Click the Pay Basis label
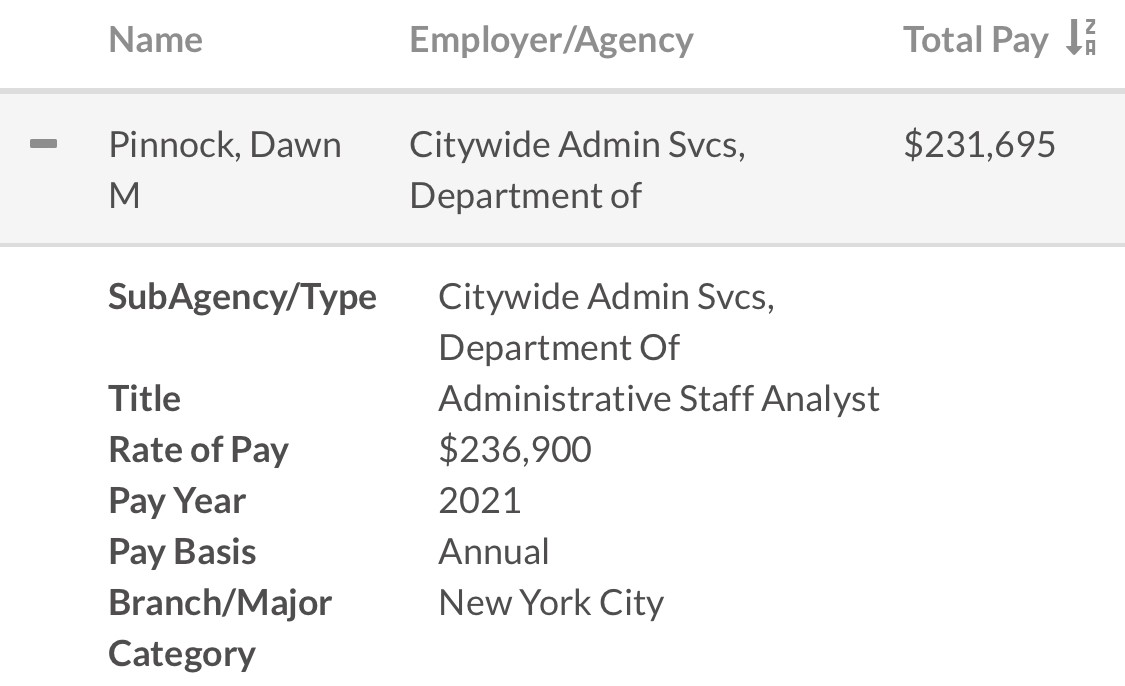Image resolution: width=1125 pixels, height=686 pixels. [x=182, y=552]
